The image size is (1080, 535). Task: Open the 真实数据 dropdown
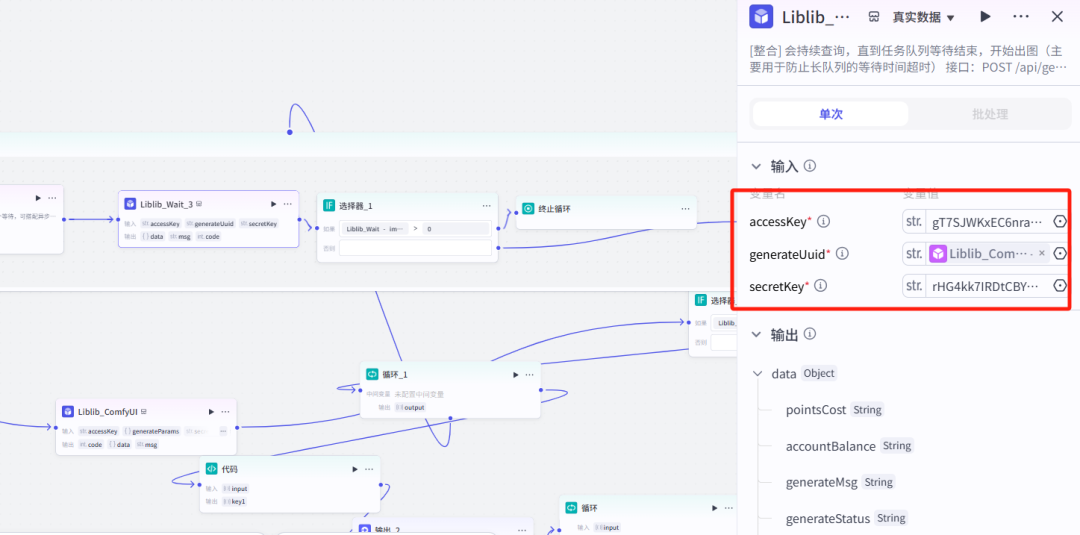[x=924, y=17]
